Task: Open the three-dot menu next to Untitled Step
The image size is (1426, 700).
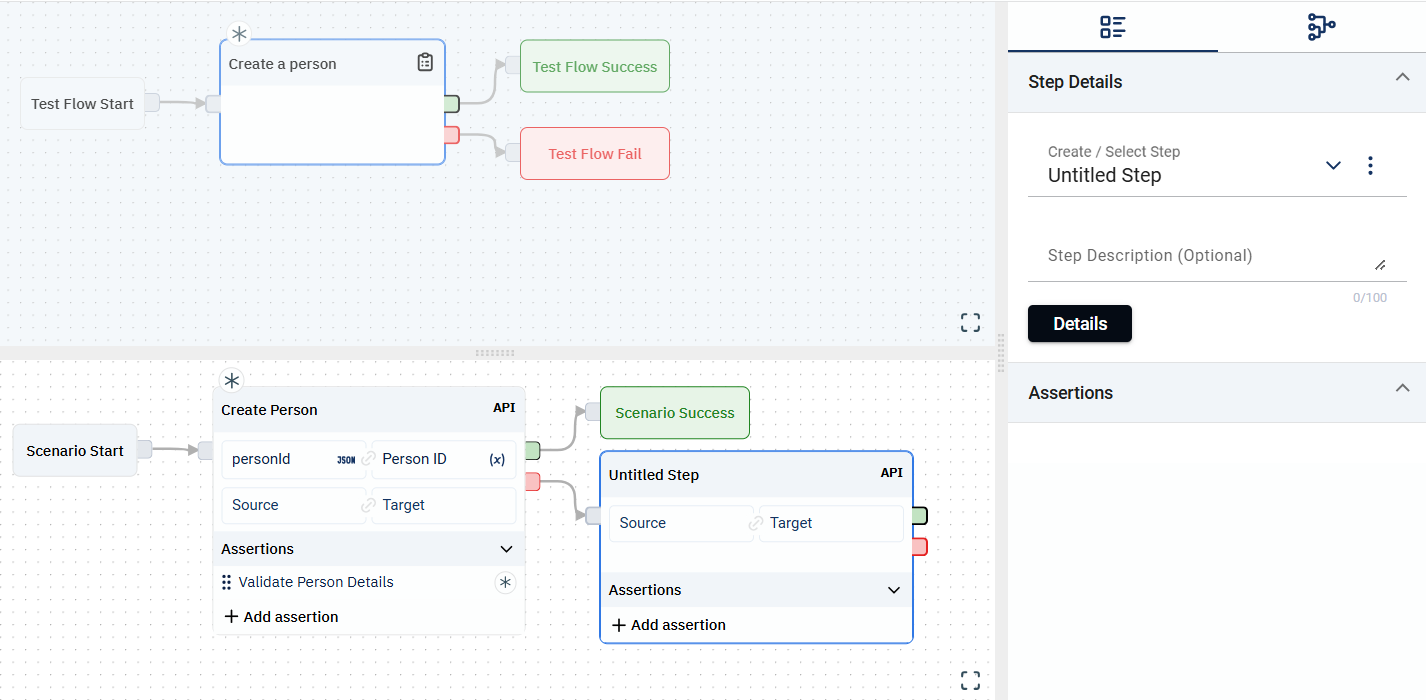Action: 1370,166
